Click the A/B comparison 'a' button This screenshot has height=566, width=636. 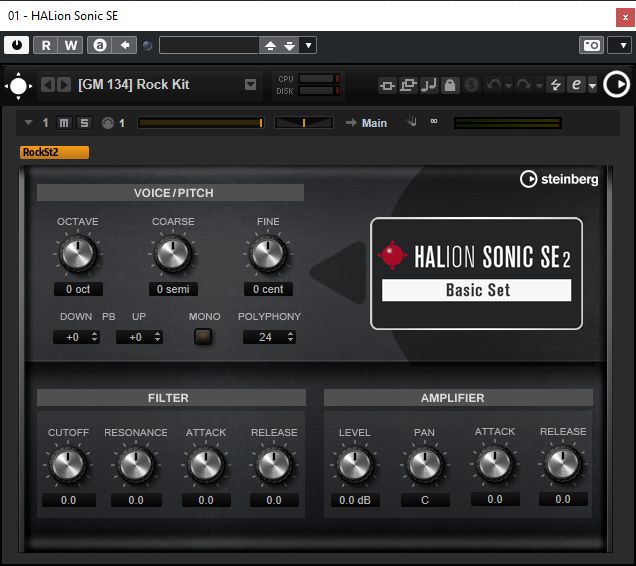100,45
